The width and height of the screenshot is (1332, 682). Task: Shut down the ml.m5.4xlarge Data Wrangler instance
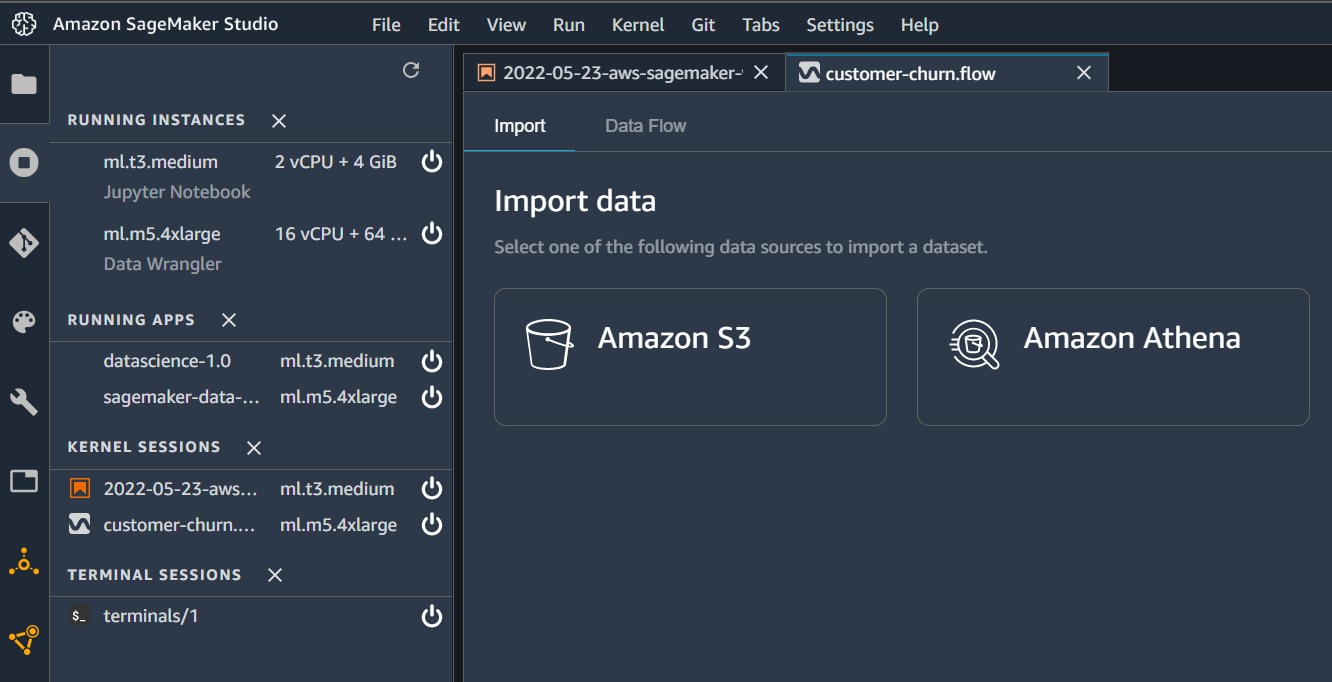coord(432,234)
